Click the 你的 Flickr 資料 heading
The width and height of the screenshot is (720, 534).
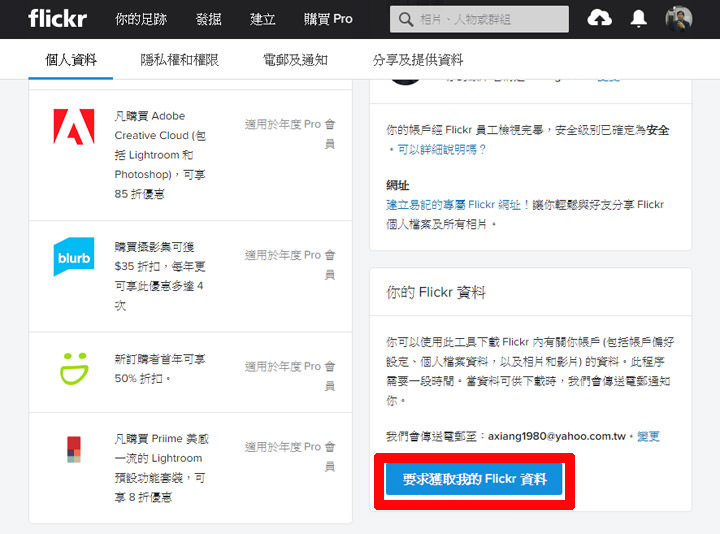(x=436, y=292)
